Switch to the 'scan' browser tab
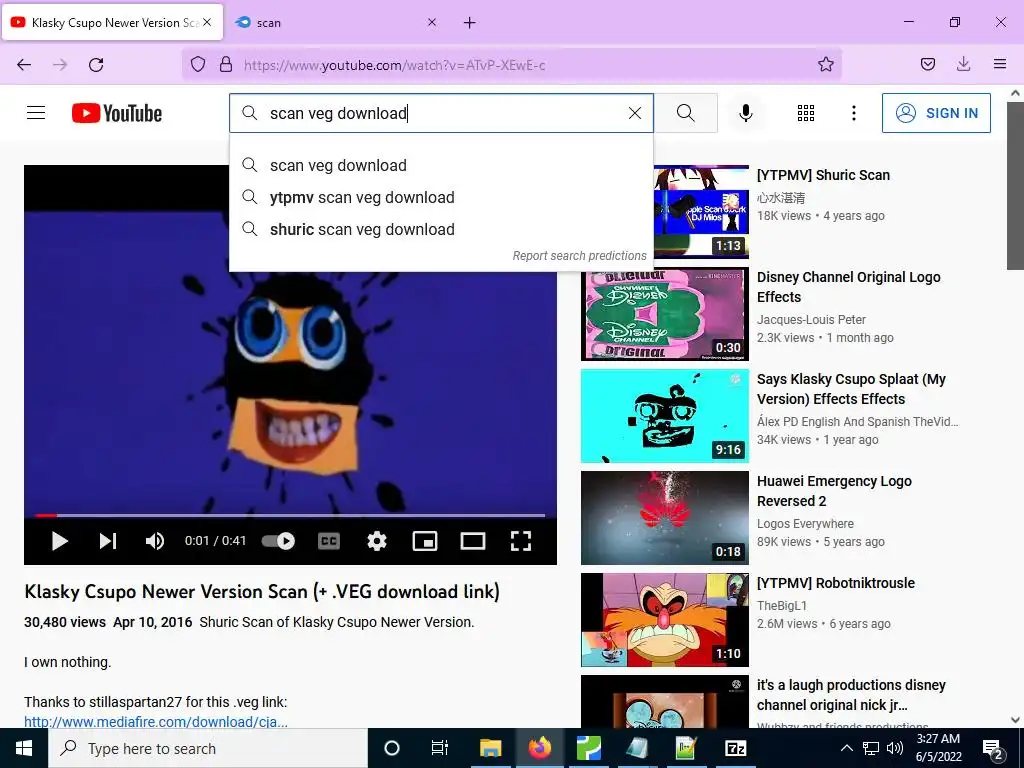 [327, 23]
